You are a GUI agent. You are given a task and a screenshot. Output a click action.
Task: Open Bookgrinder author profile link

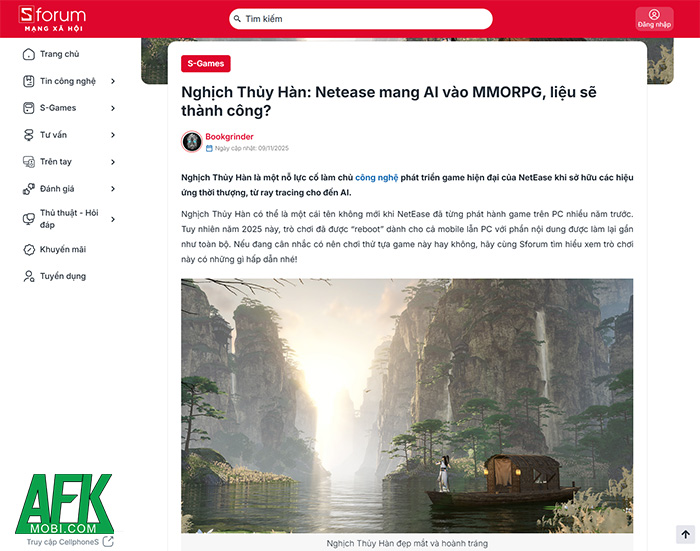pyautogui.click(x=229, y=137)
